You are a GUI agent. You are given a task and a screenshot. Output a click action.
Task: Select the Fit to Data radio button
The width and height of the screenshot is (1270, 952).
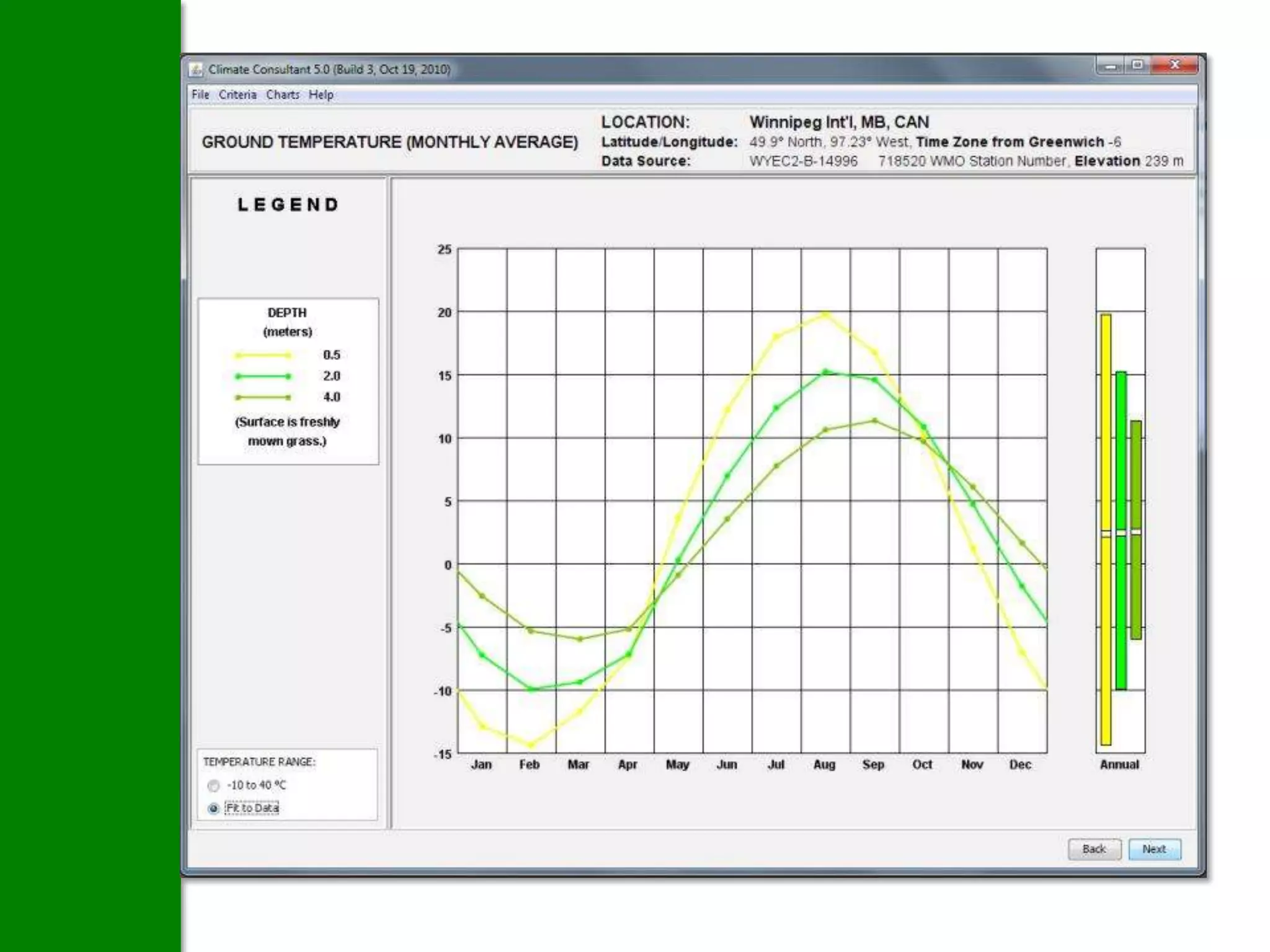pyautogui.click(x=214, y=808)
